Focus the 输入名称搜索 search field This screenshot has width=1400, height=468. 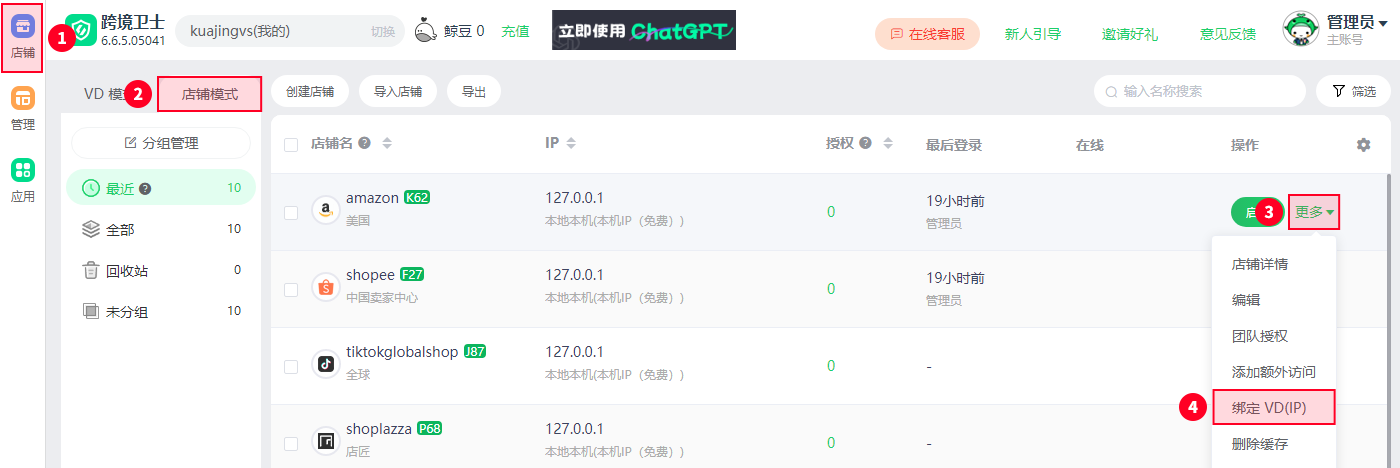(1200, 91)
